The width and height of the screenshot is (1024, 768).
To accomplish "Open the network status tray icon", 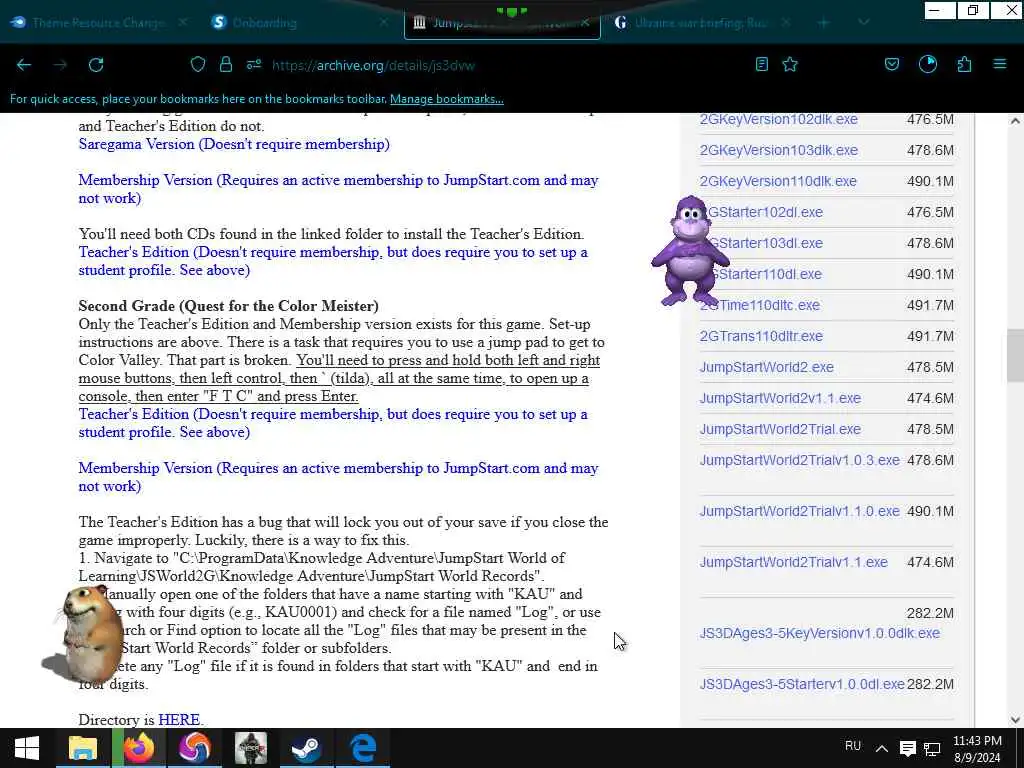I will pyautogui.click(x=933, y=748).
